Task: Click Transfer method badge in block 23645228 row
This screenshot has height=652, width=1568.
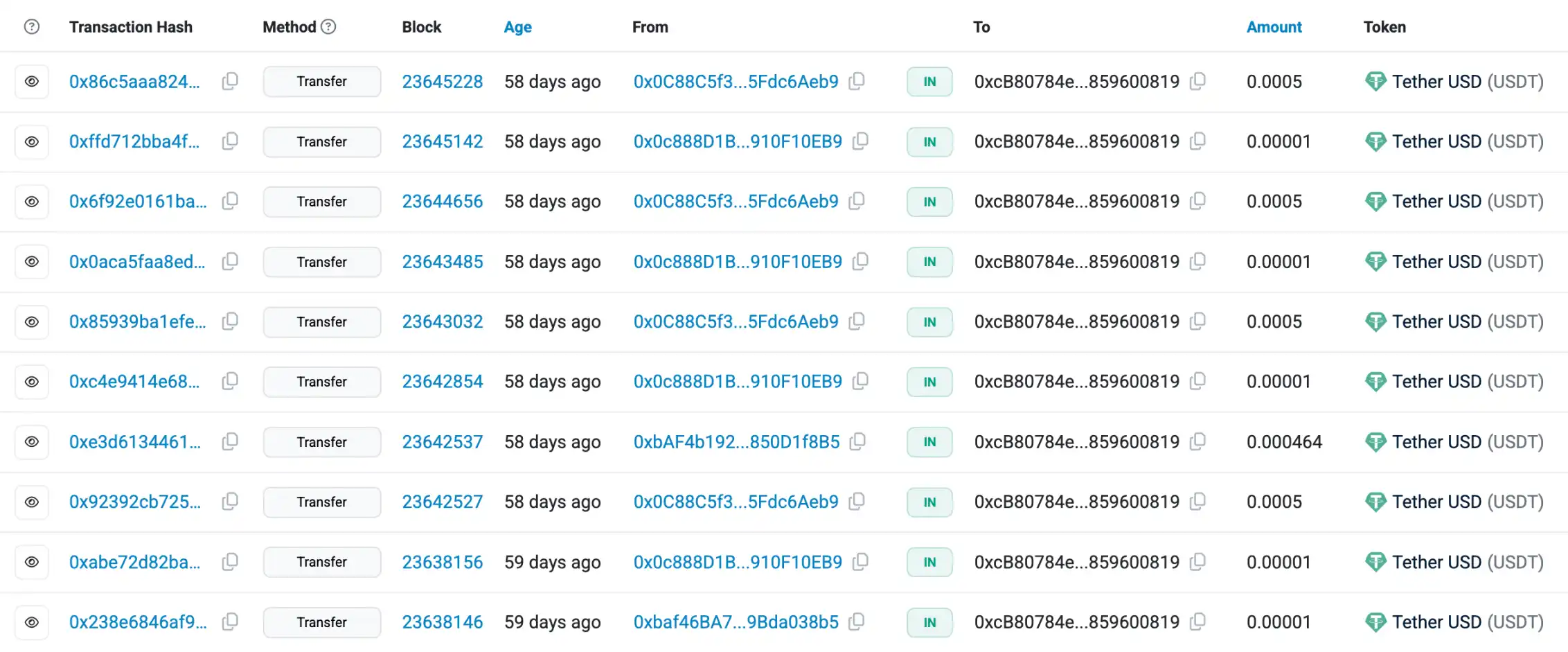Action: (321, 81)
